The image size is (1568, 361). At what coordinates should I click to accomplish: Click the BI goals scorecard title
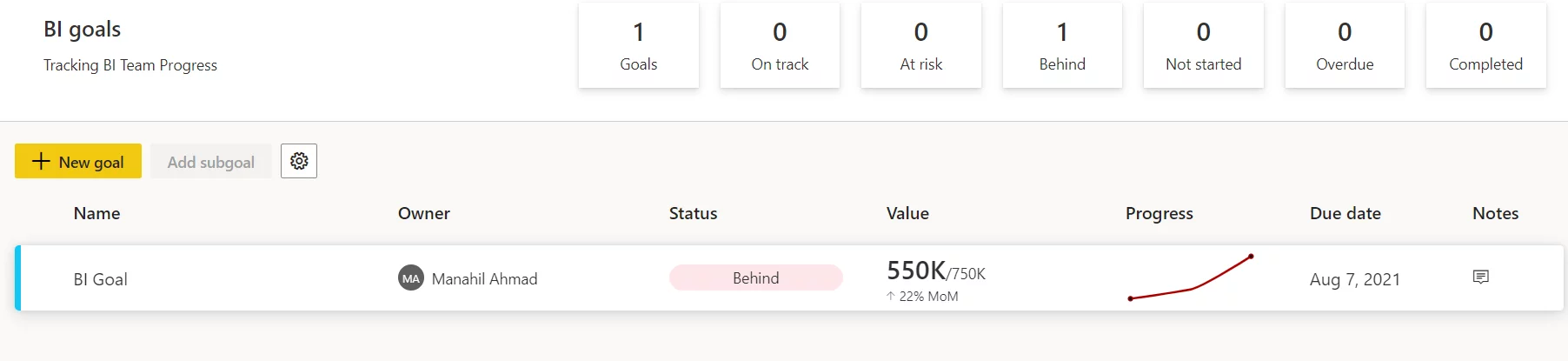tap(83, 29)
